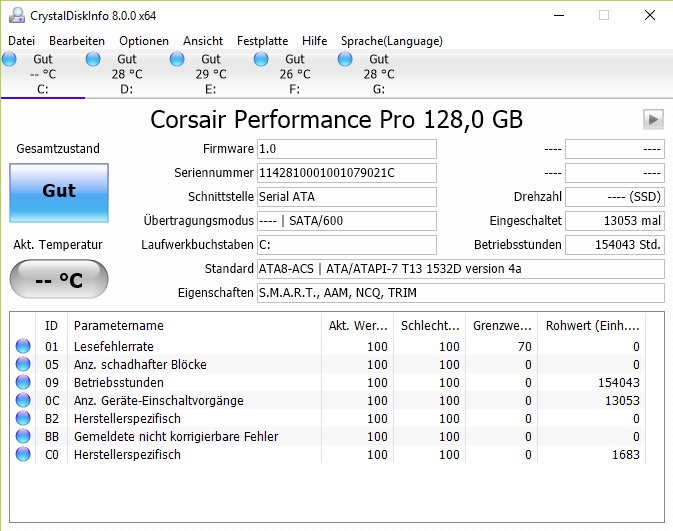Switch to the F: drive tab label
This screenshot has width=673, height=531.
click(x=294, y=89)
